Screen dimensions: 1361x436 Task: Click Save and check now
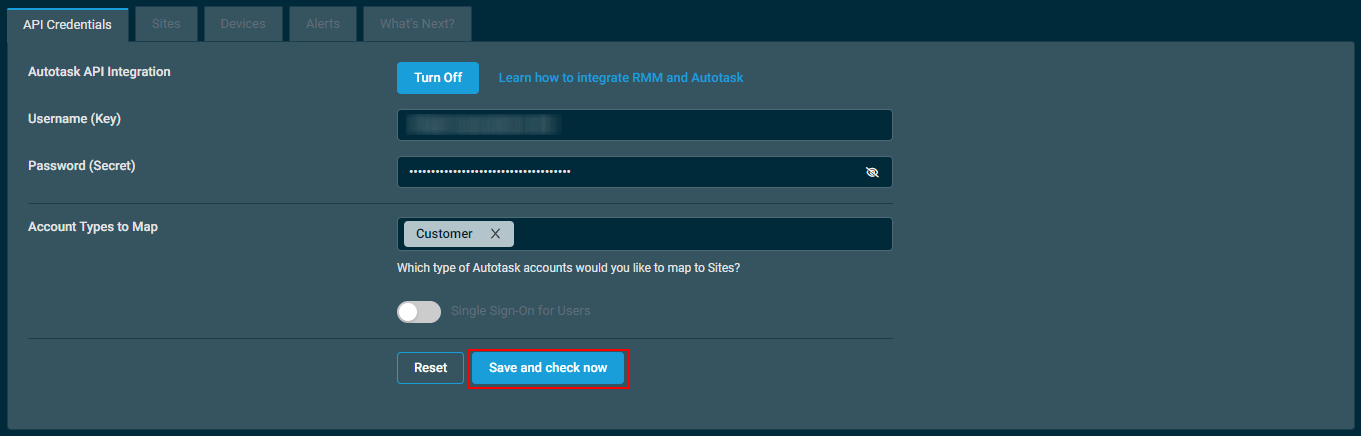pyautogui.click(x=548, y=368)
